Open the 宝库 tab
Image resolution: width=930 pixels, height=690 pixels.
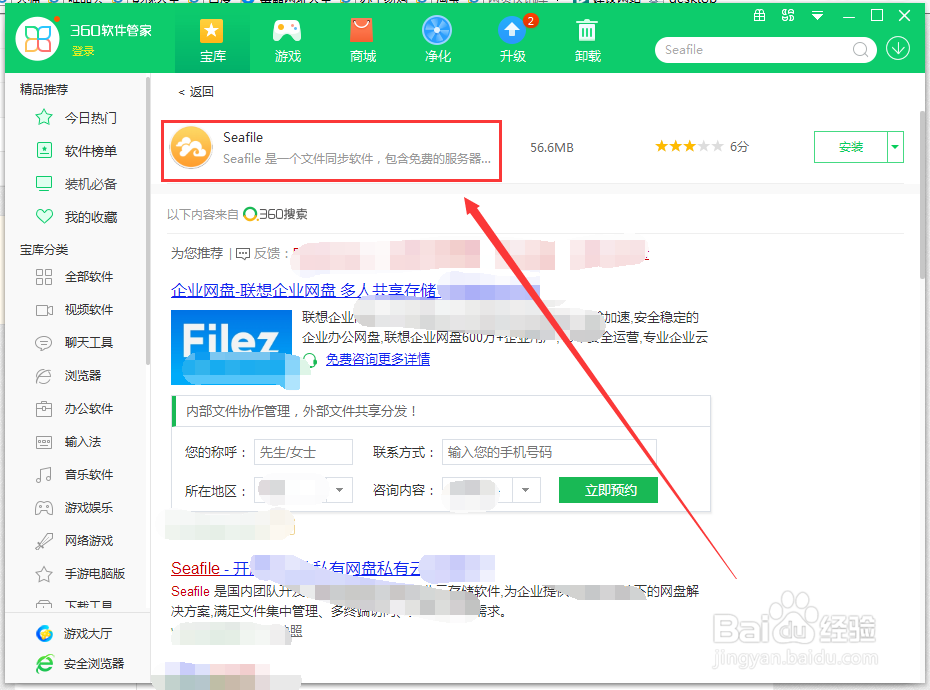pyautogui.click(x=212, y=41)
